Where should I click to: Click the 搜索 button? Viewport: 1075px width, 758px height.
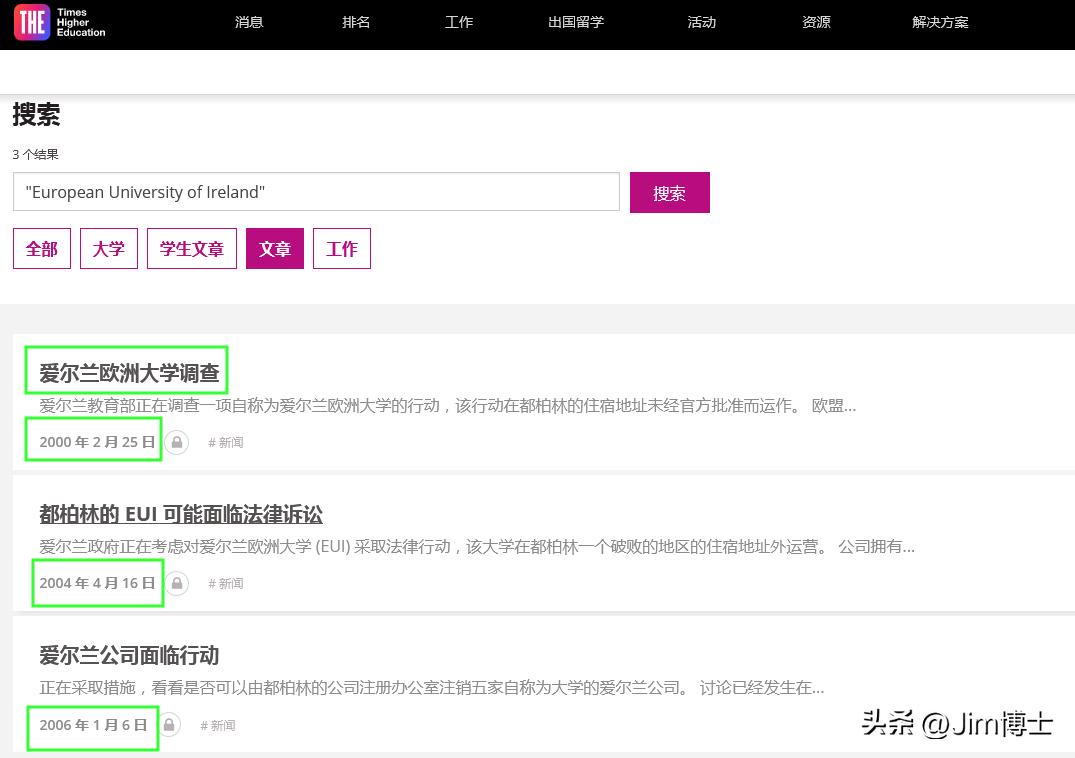tap(669, 193)
